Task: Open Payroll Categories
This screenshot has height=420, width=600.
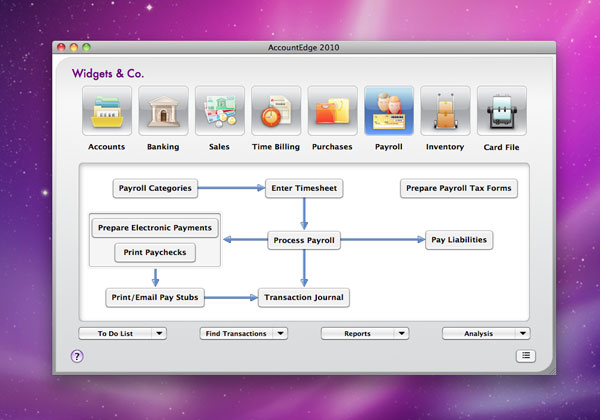Action: point(155,188)
